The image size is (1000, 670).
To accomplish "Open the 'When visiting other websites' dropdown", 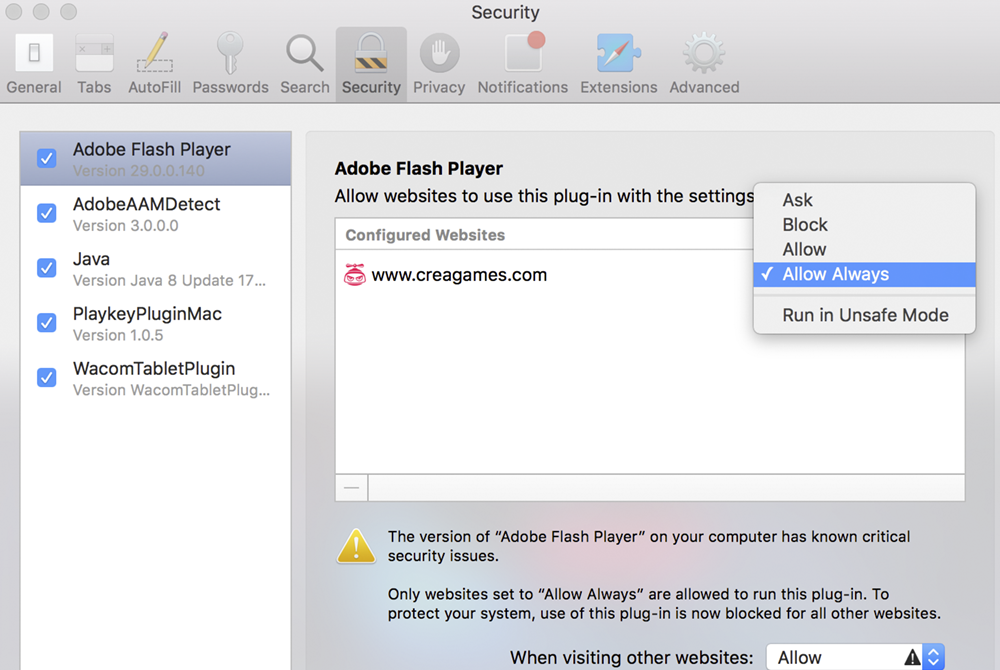I will pyautogui.click(x=855, y=657).
